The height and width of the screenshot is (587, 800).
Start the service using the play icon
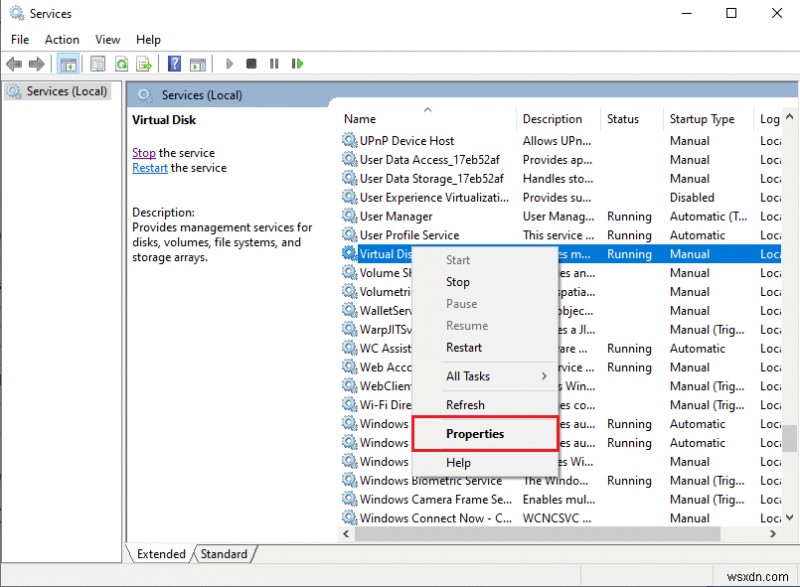coord(230,63)
